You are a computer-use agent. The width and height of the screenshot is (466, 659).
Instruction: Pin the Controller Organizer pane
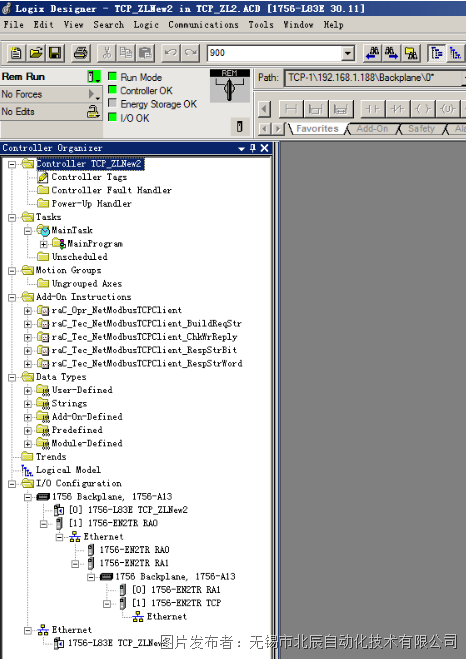point(253,148)
